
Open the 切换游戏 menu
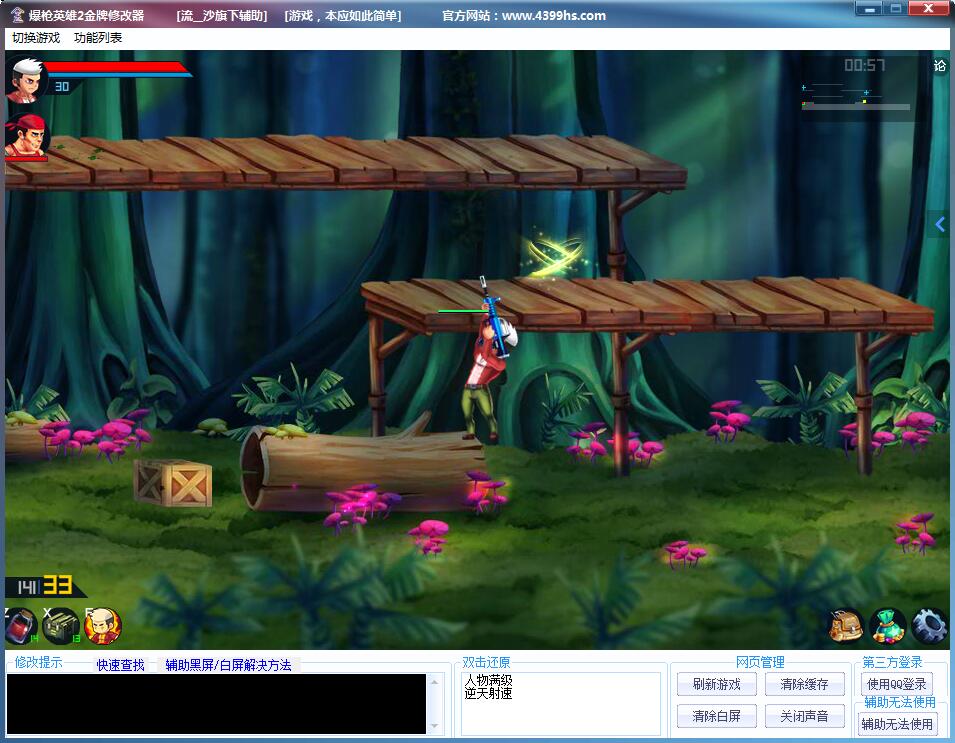pyautogui.click(x=36, y=38)
